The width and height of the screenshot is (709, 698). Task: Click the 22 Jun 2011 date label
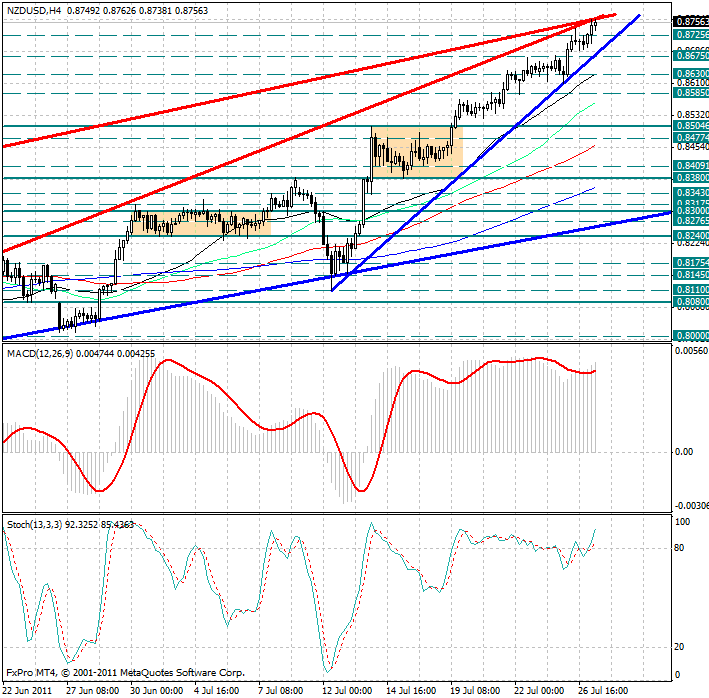point(28,691)
